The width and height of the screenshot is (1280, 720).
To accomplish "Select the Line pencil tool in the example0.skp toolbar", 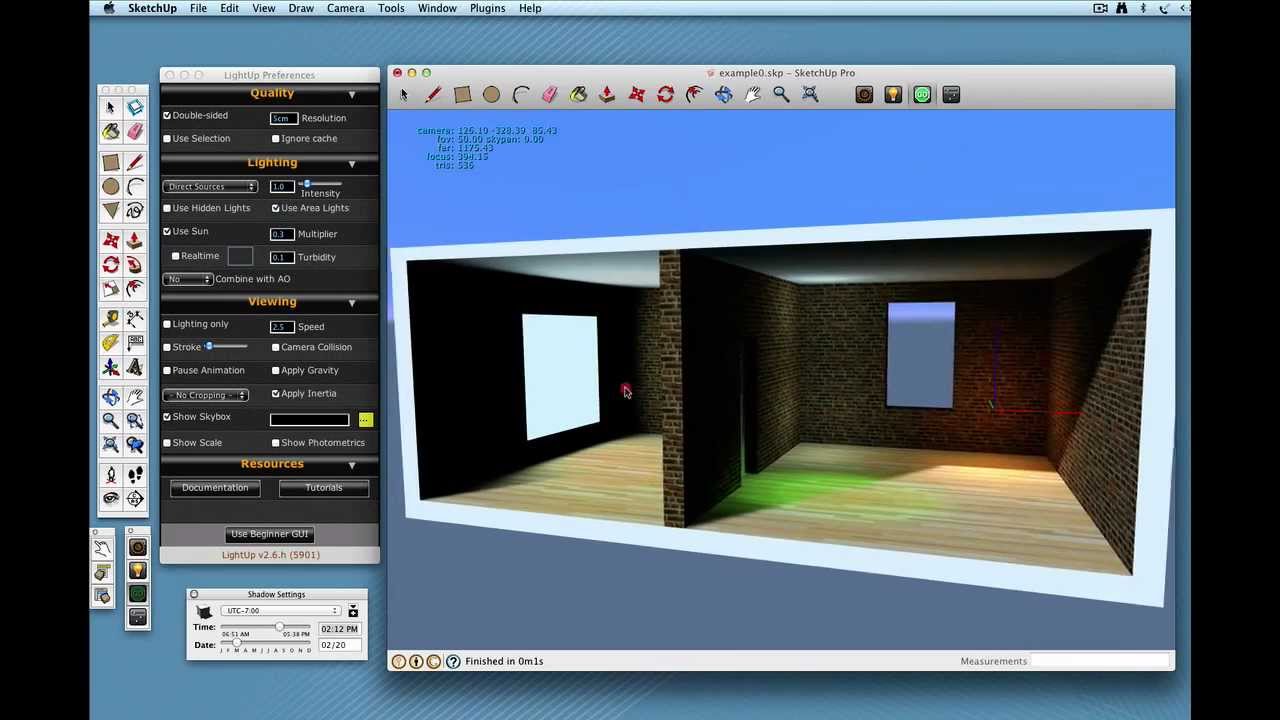I will tap(433, 94).
